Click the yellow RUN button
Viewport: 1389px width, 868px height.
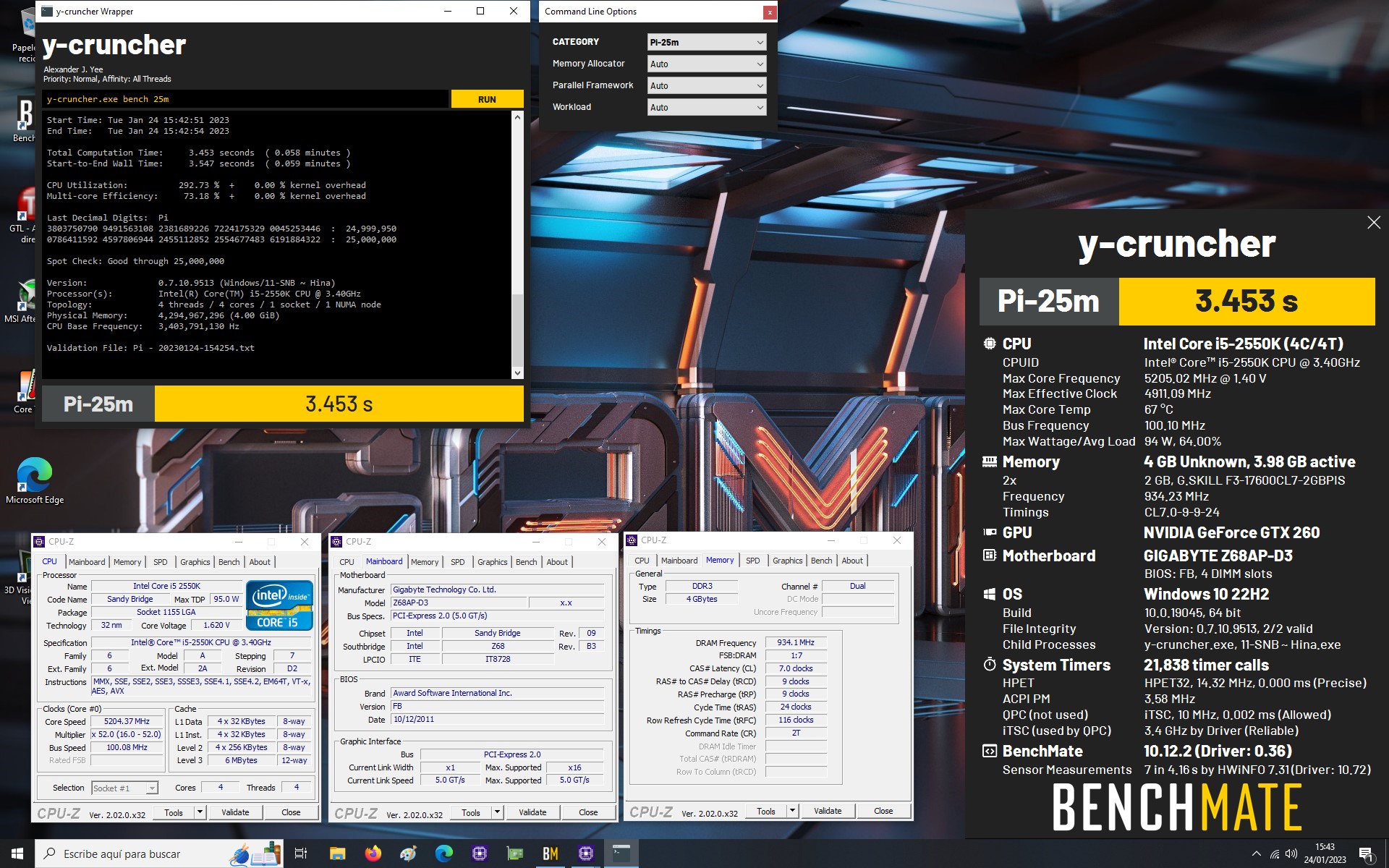[x=487, y=99]
